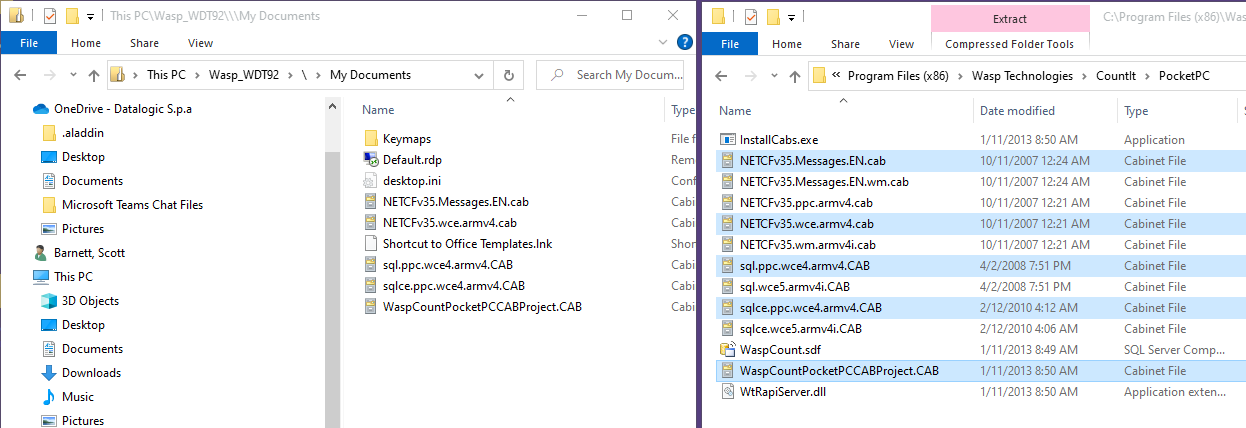Go back in the right PocketPC window

click(721, 75)
